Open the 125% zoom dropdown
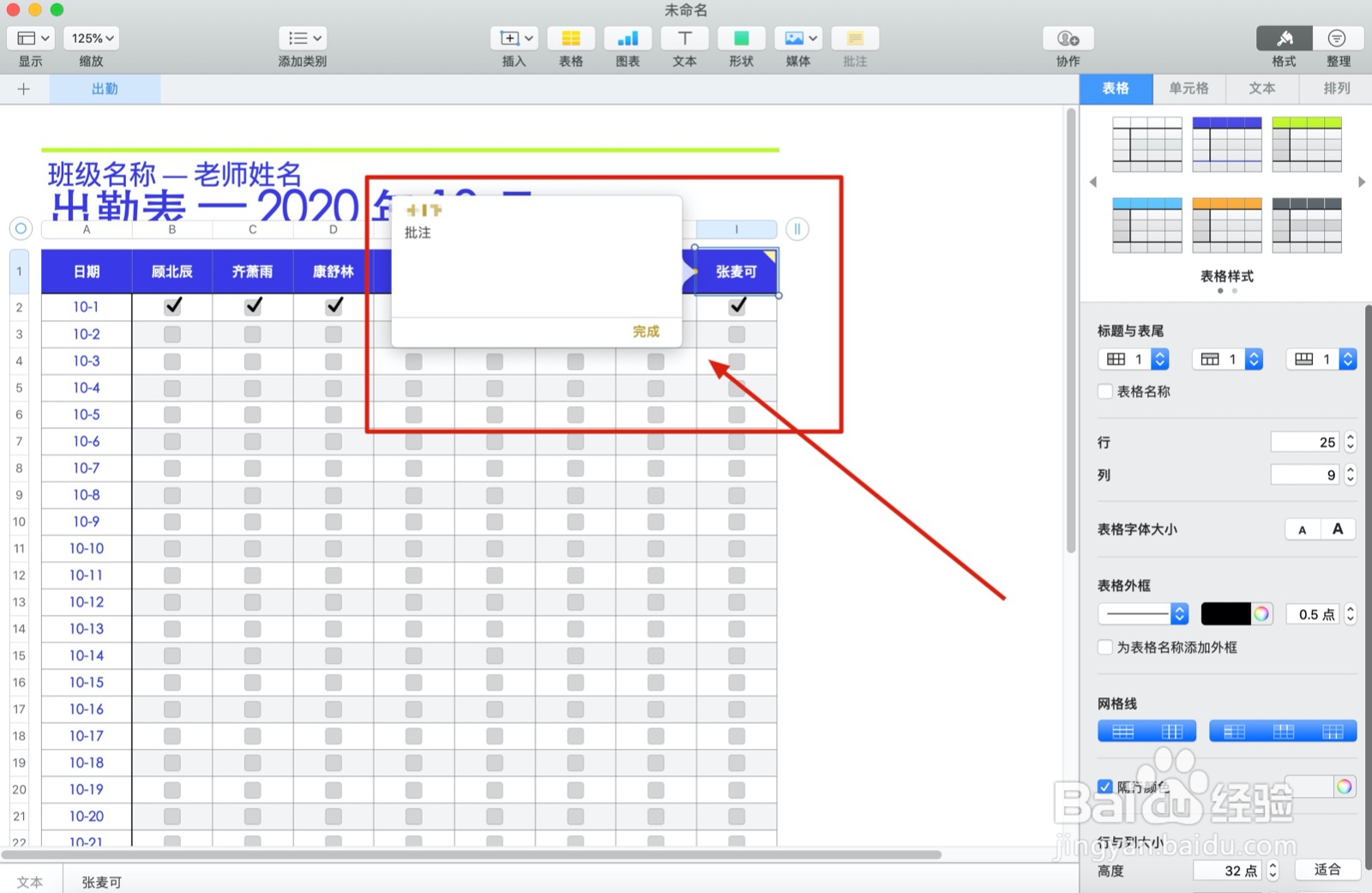Image resolution: width=1372 pixels, height=893 pixels. [x=92, y=38]
